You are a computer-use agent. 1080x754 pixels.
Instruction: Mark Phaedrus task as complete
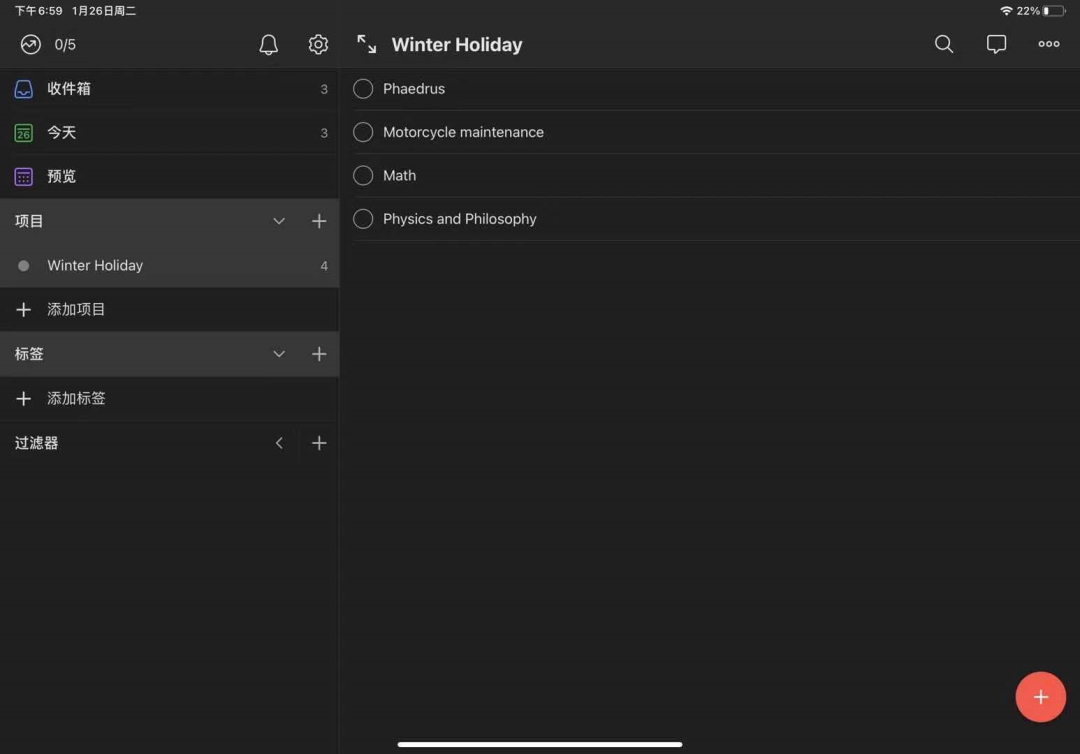click(x=363, y=89)
